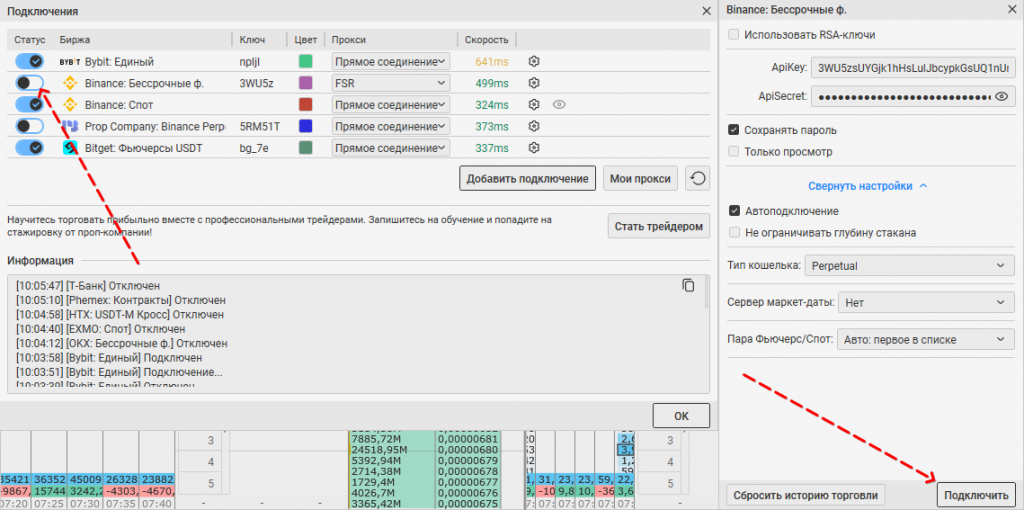The width and height of the screenshot is (1024, 510).
Task: Open settings gear for Prop Company row
Action: (534, 126)
